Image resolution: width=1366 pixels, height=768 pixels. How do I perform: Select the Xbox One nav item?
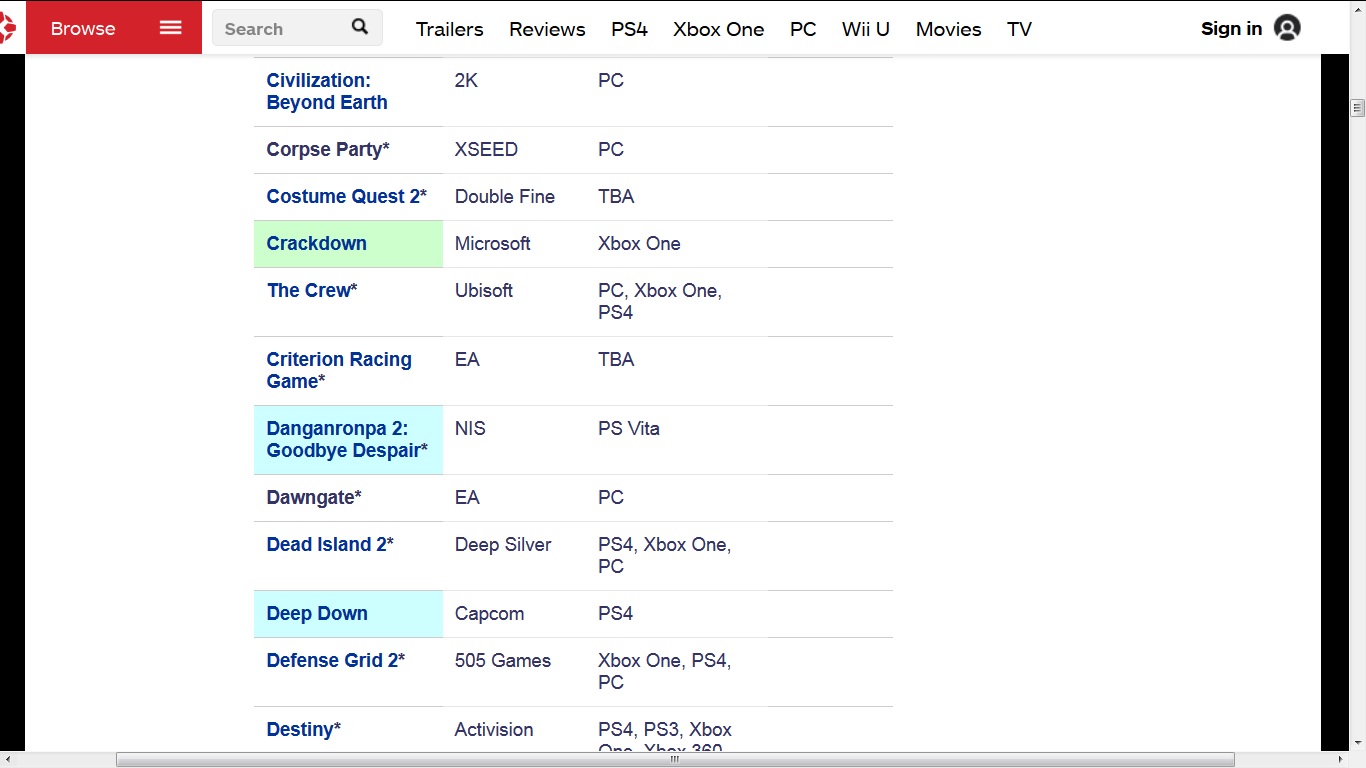click(x=718, y=29)
